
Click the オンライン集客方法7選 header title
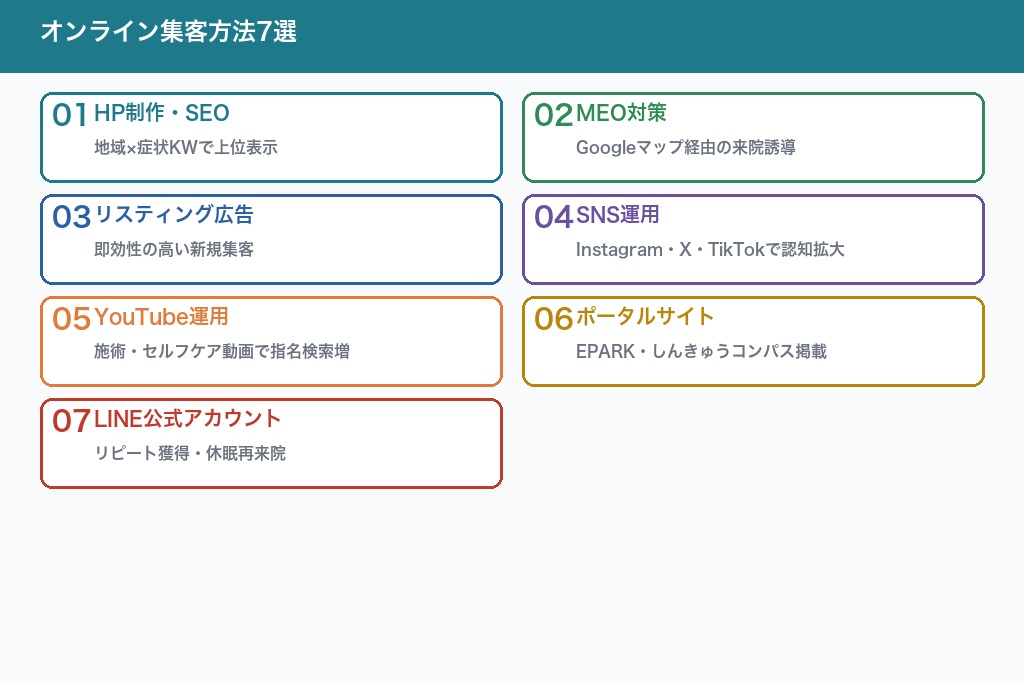(168, 33)
